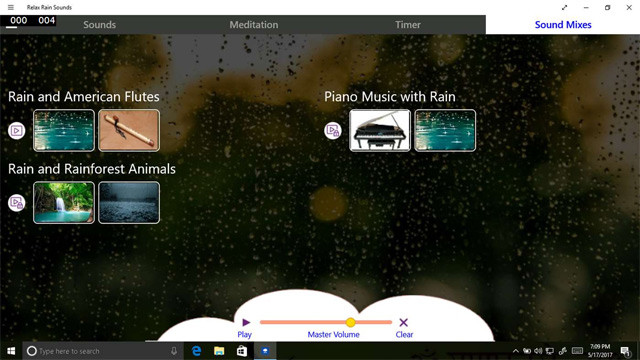Viewport: 640px width, 360px height.
Task: Click the microphone icon in the search box
Action: (174, 351)
